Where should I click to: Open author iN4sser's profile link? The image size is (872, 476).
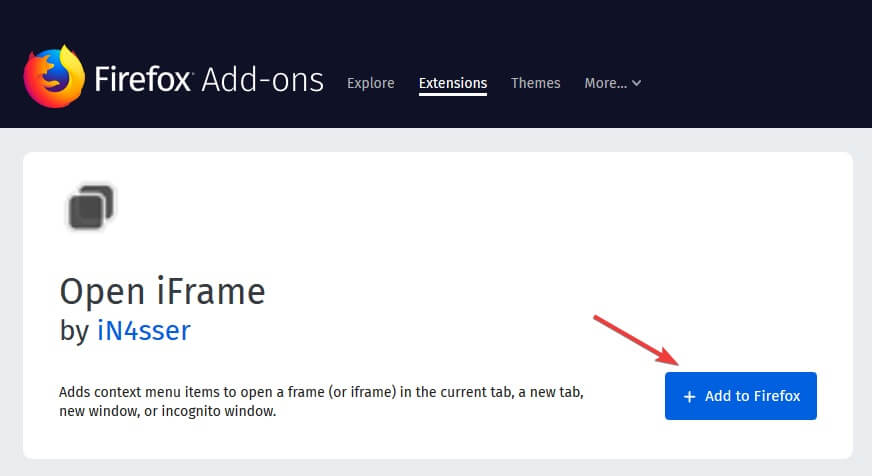click(143, 330)
